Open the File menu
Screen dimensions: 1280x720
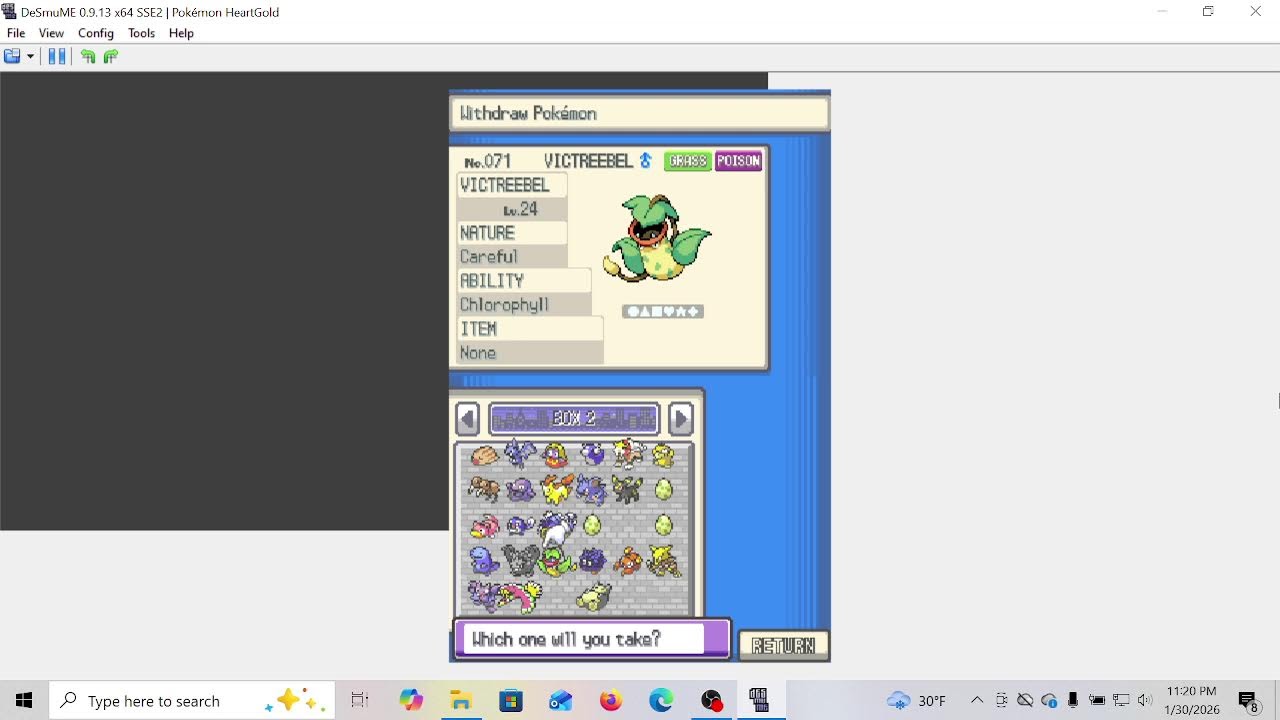16,33
